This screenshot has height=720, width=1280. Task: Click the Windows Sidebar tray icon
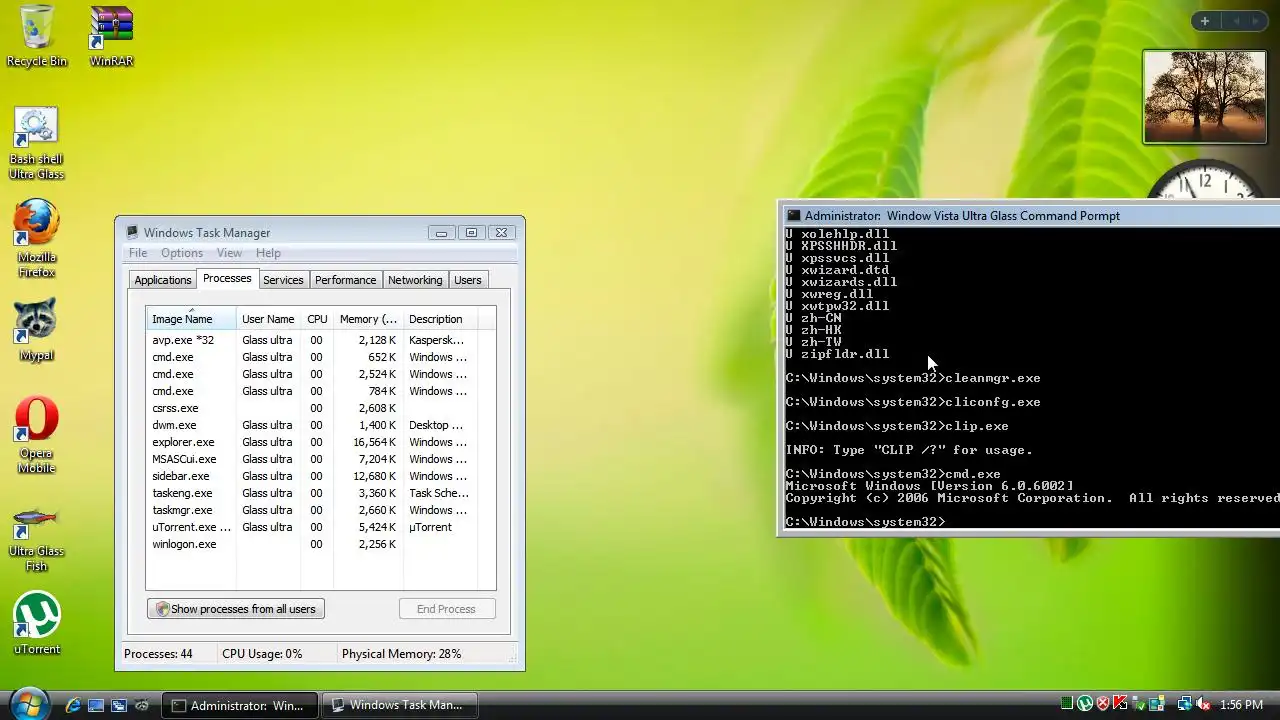tap(1157, 704)
